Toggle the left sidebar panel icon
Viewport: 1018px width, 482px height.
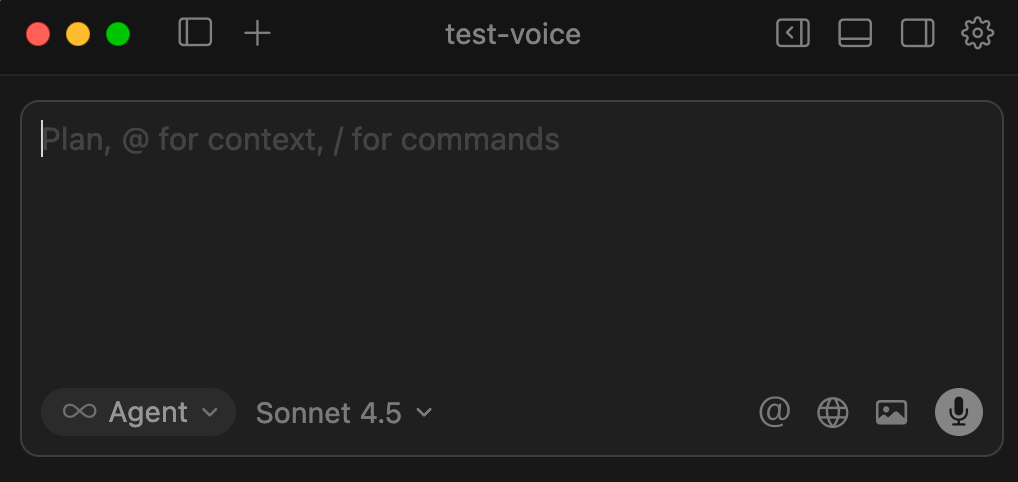point(195,33)
